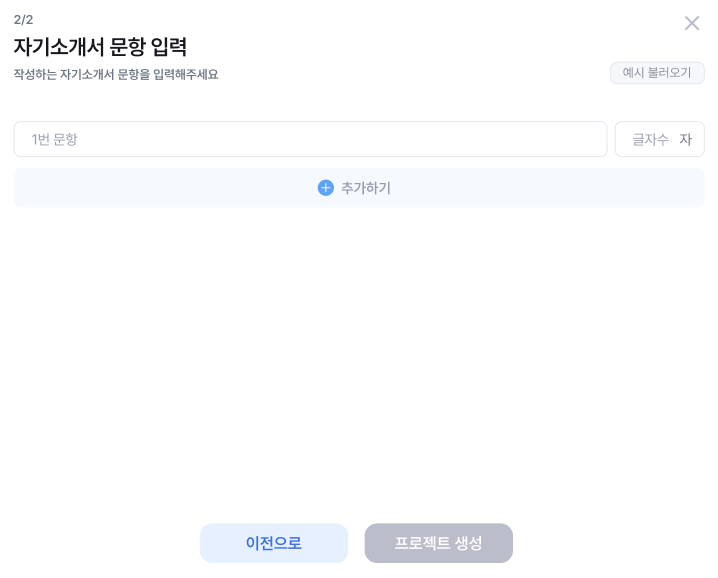Screen dimensions: 718x578
Task: Create the project with 프로젝트 생성
Action: (438, 543)
